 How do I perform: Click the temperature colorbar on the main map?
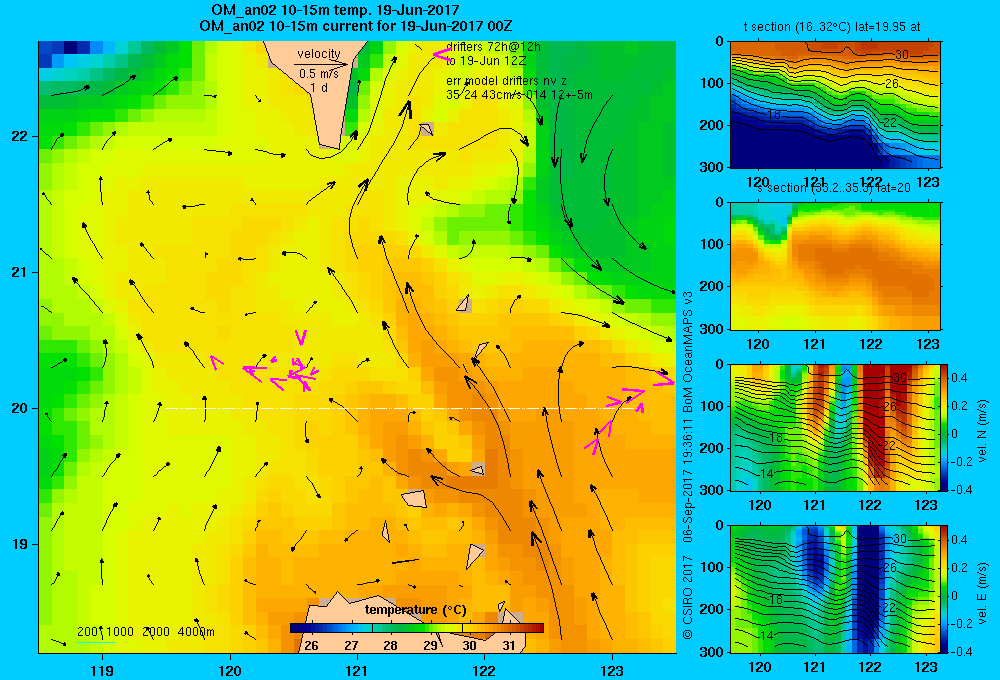(416, 628)
